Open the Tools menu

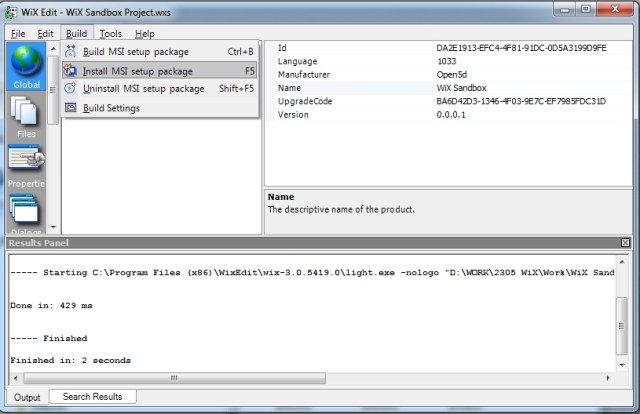pyautogui.click(x=111, y=33)
